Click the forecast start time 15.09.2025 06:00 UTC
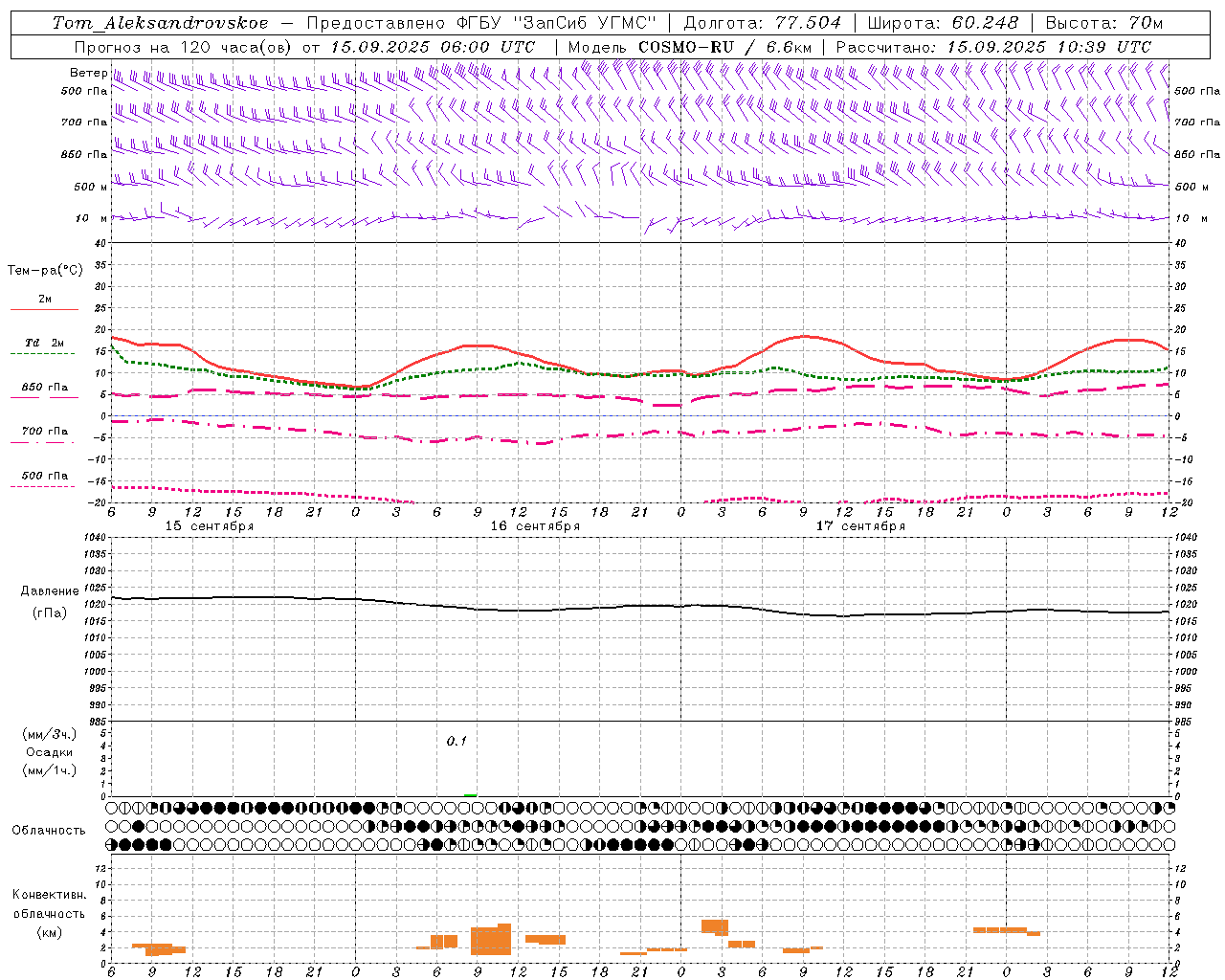The image size is (1225, 980). [x=433, y=47]
